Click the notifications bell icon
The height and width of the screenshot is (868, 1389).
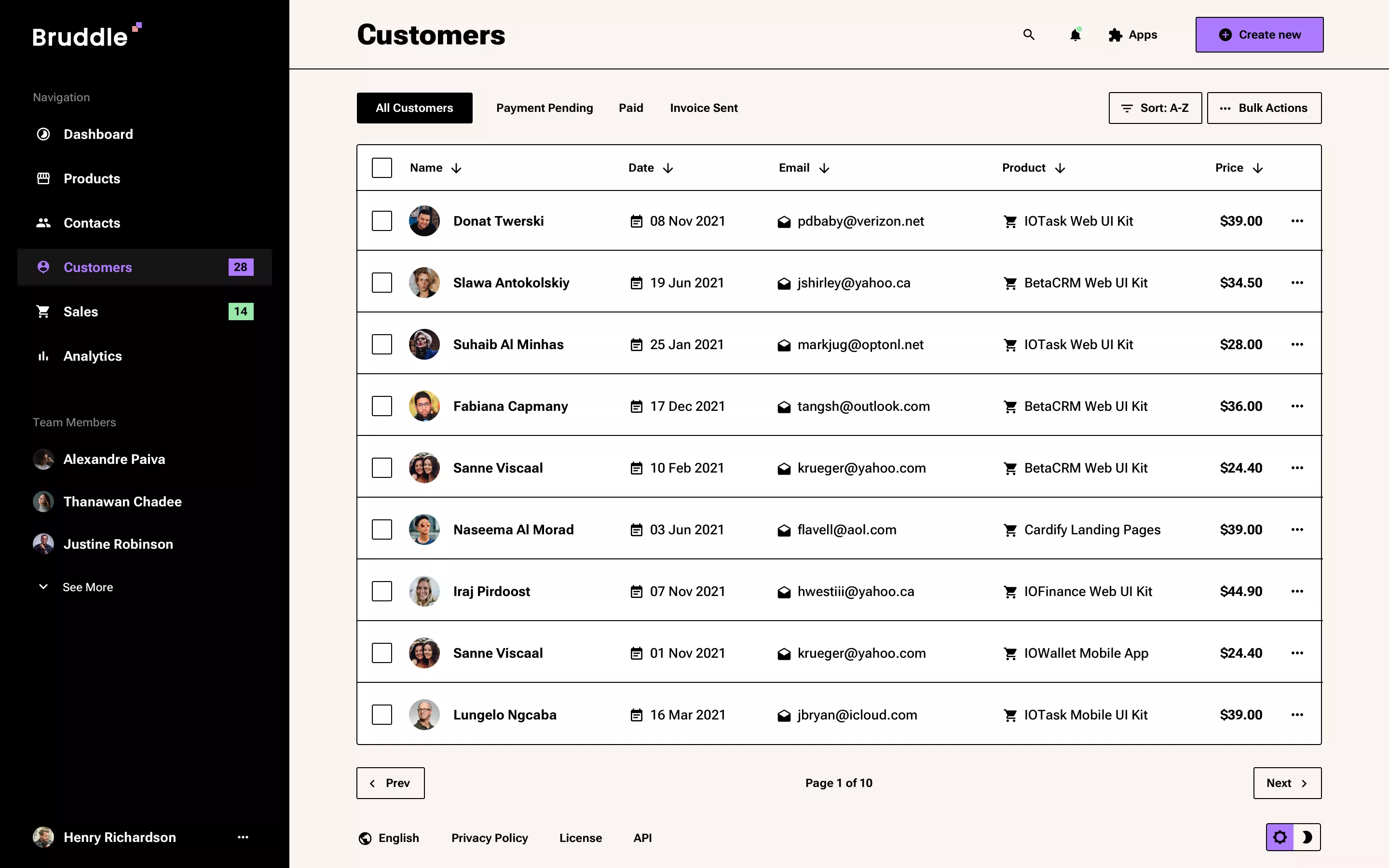pos(1075,35)
